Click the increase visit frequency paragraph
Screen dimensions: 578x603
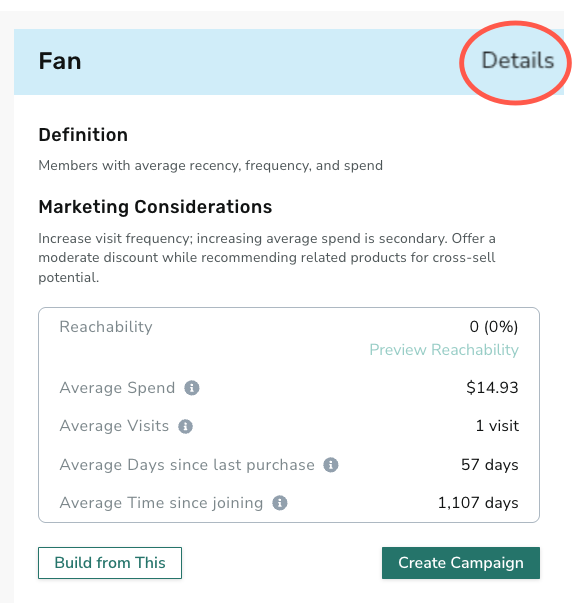tap(267, 258)
